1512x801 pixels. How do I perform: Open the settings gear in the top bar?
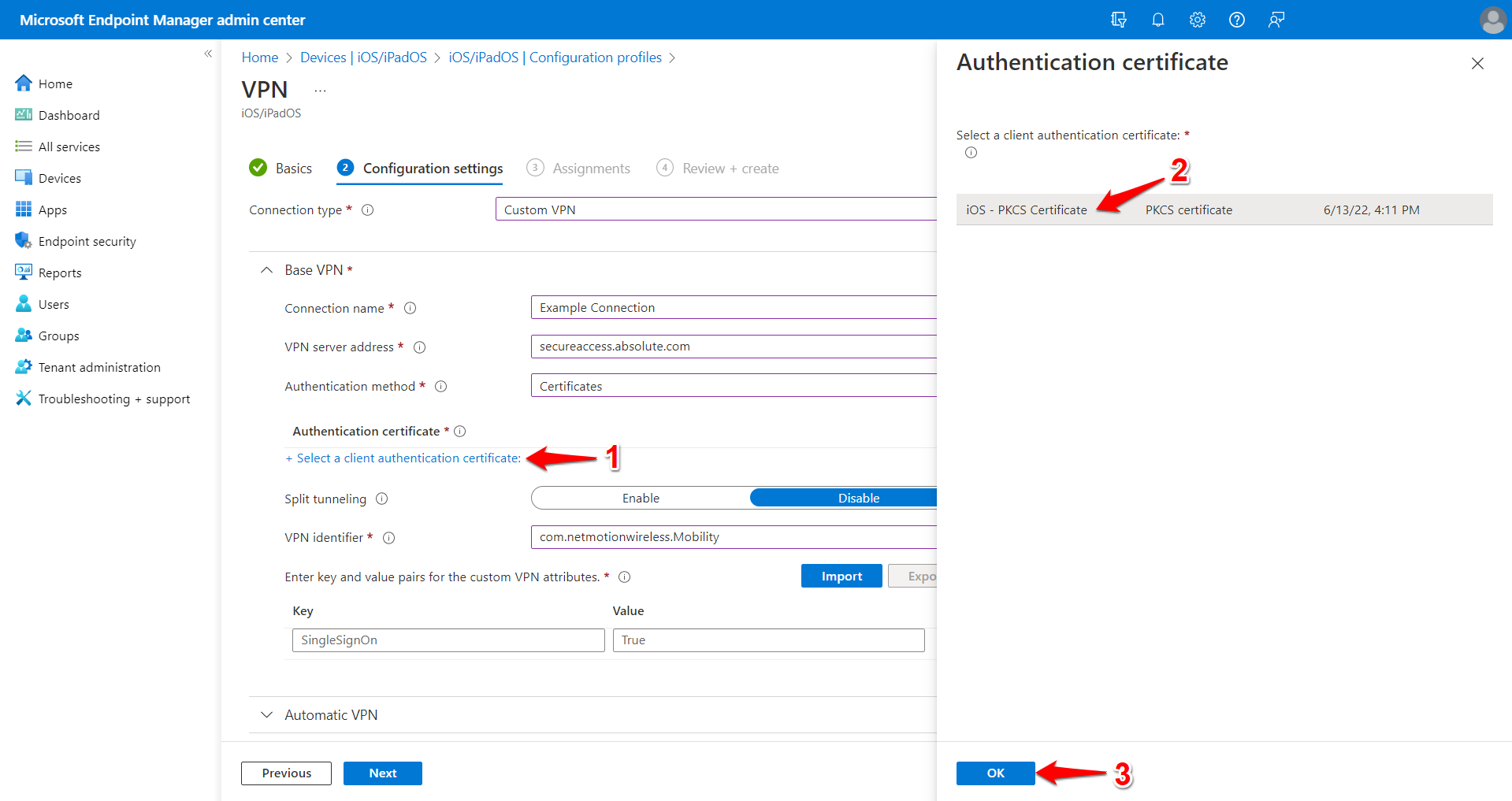pyautogui.click(x=1197, y=20)
